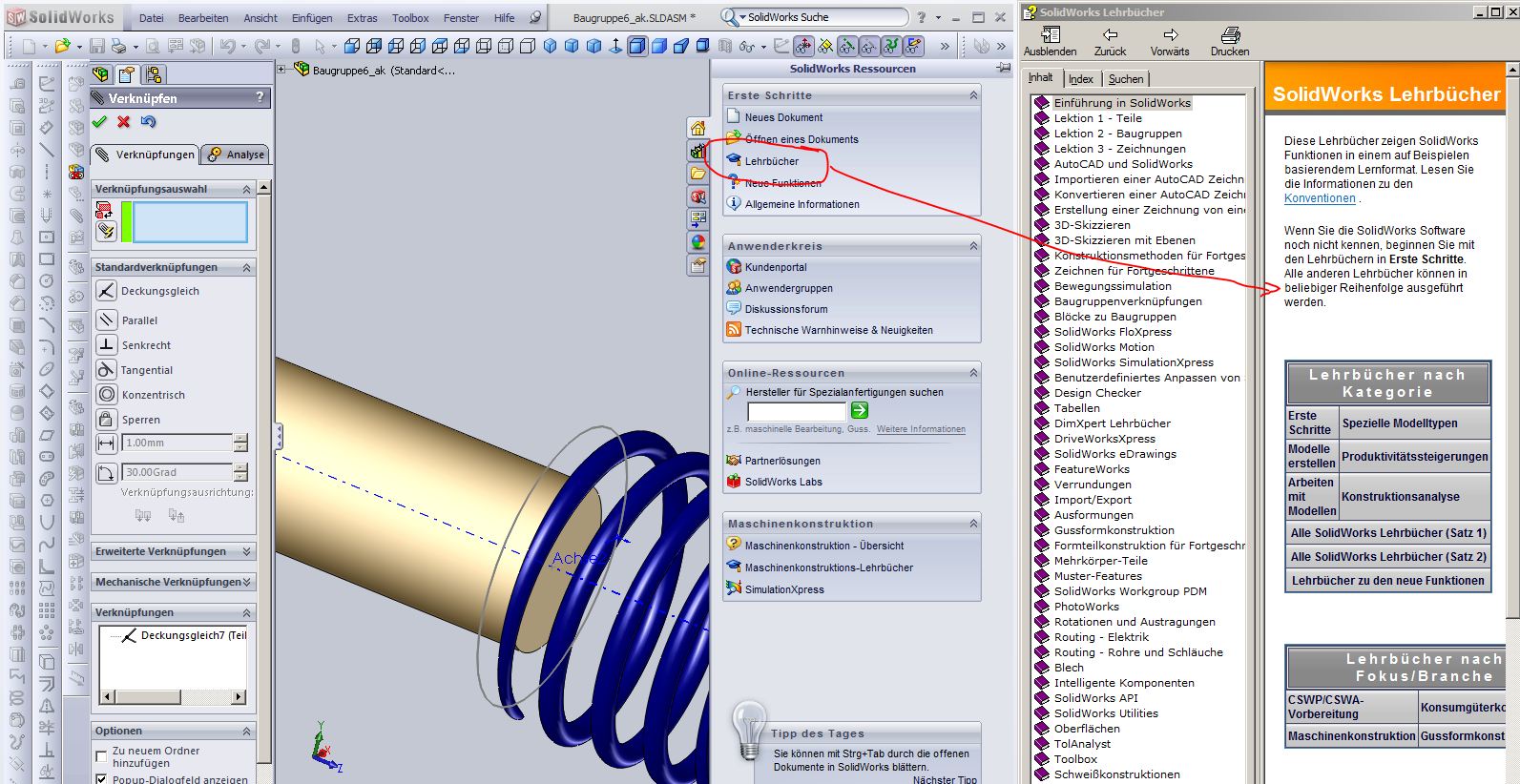This screenshot has width=1520, height=784.
Task: Collapse the Anwenderkreis section
Action: tap(973, 246)
